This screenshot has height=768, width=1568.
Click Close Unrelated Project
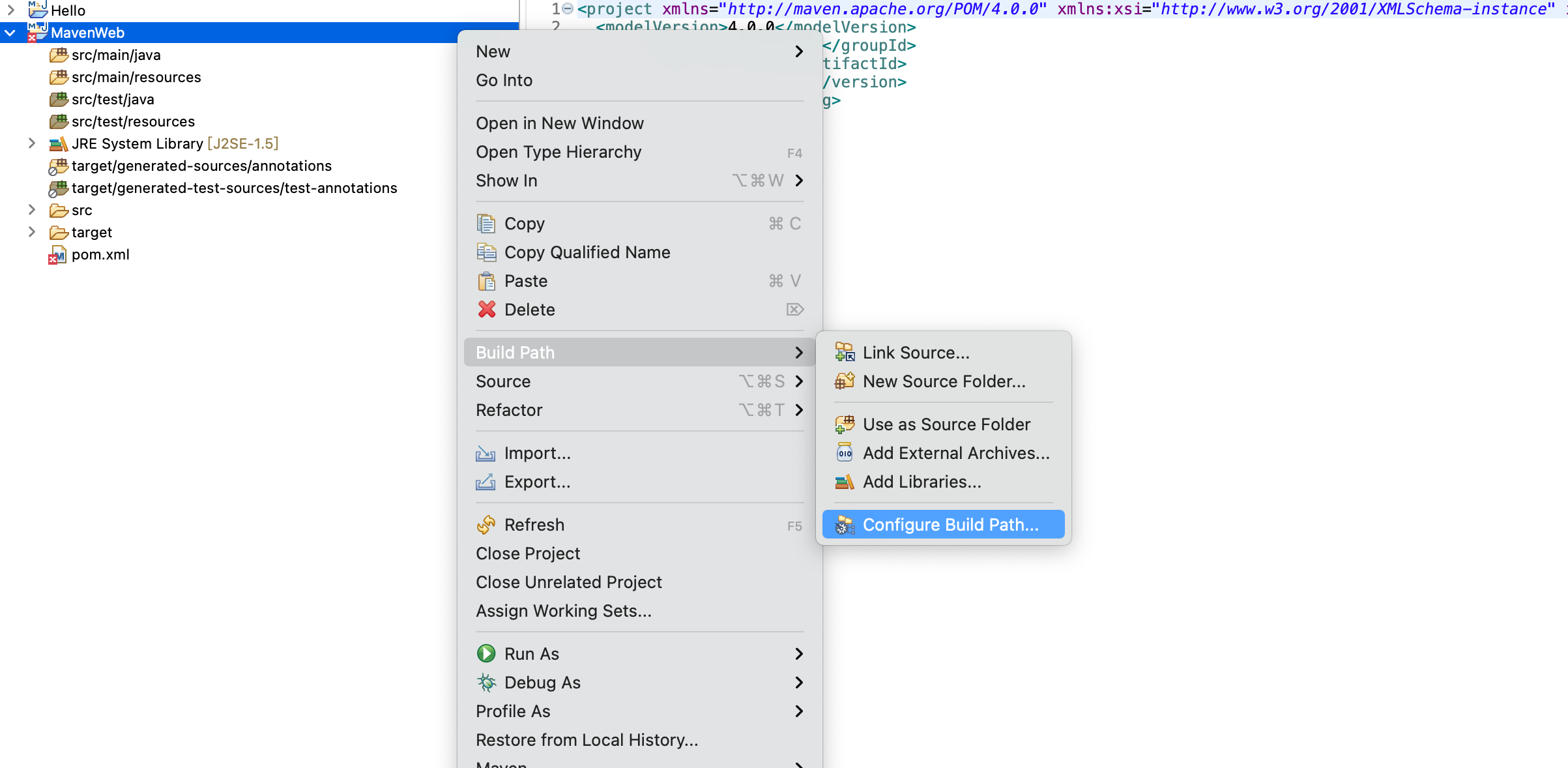[568, 582]
